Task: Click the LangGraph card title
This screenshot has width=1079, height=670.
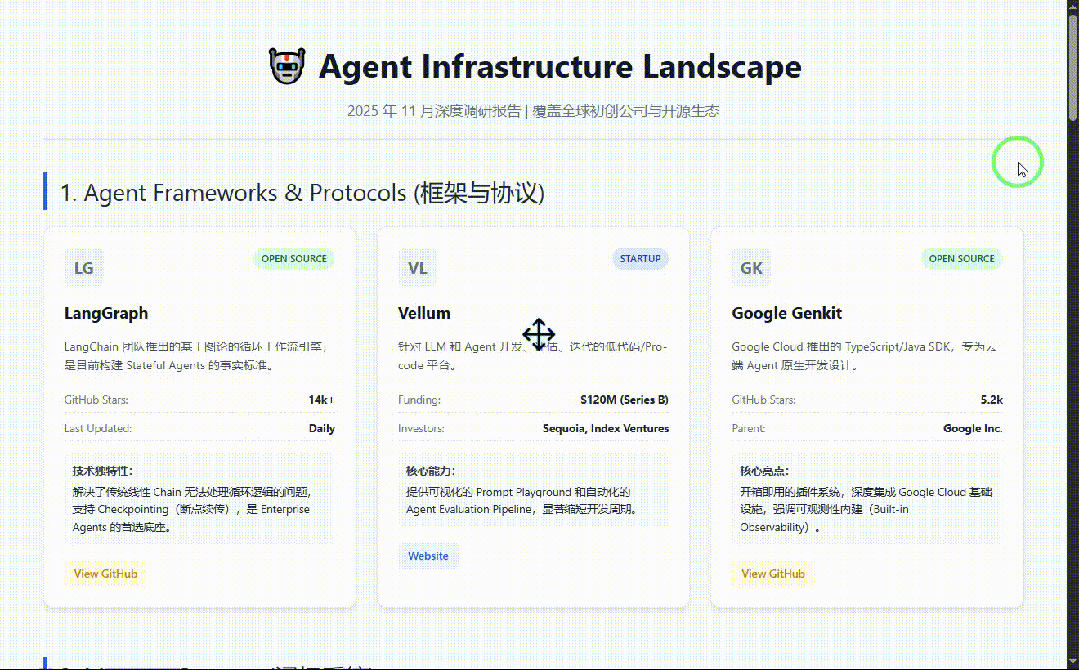Action: (106, 313)
